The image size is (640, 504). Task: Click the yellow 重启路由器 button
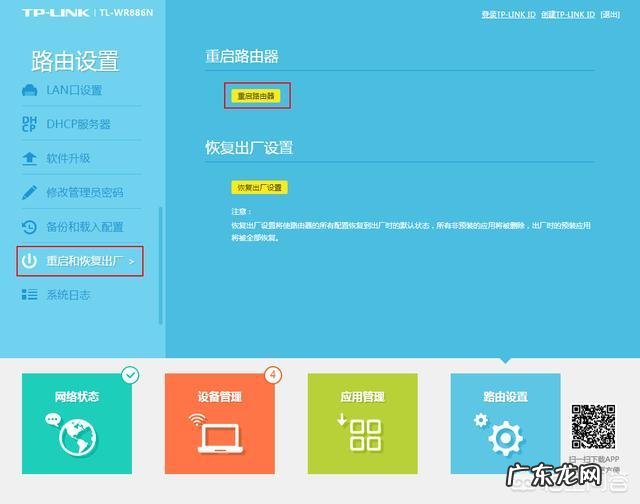click(256, 96)
